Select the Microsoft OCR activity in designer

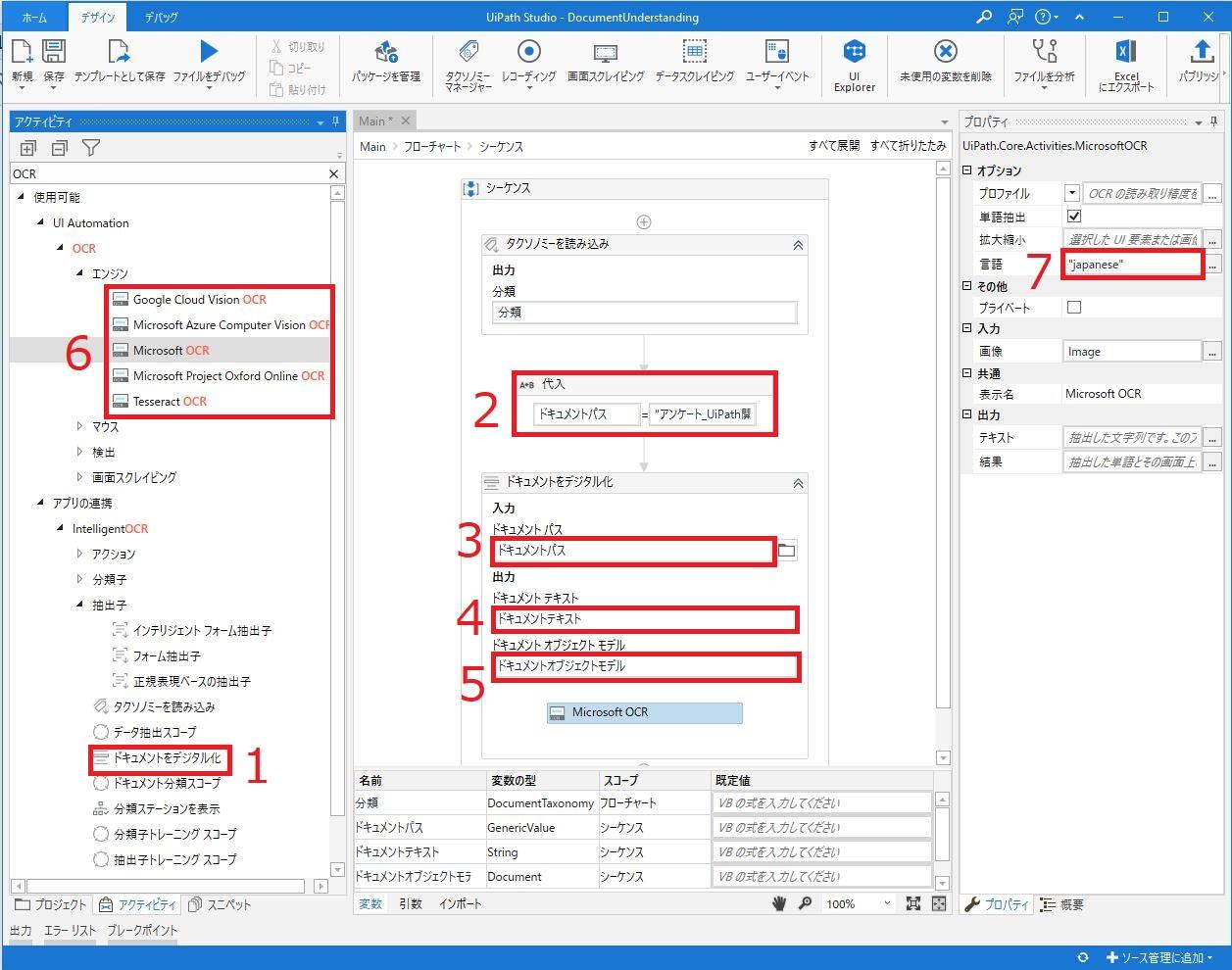click(644, 712)
